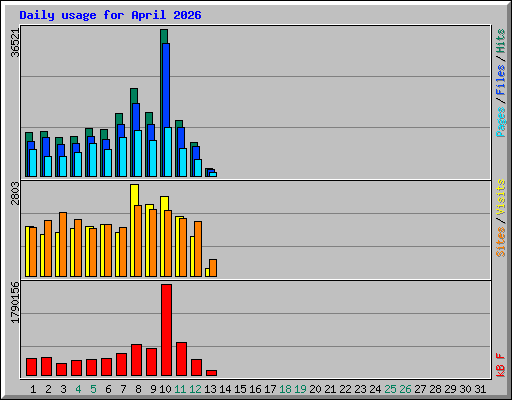Click the red 'KB F' legend label
Viewport: 512px width, 400px height.
501,365
